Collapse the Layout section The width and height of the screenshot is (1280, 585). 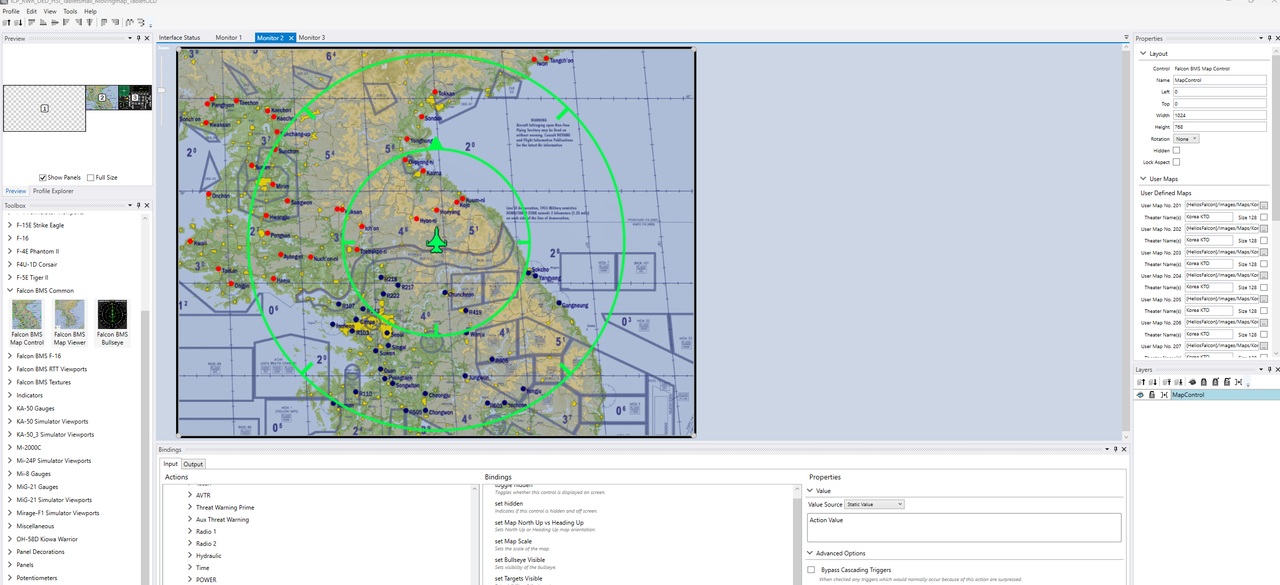[x=1142, y=53]
